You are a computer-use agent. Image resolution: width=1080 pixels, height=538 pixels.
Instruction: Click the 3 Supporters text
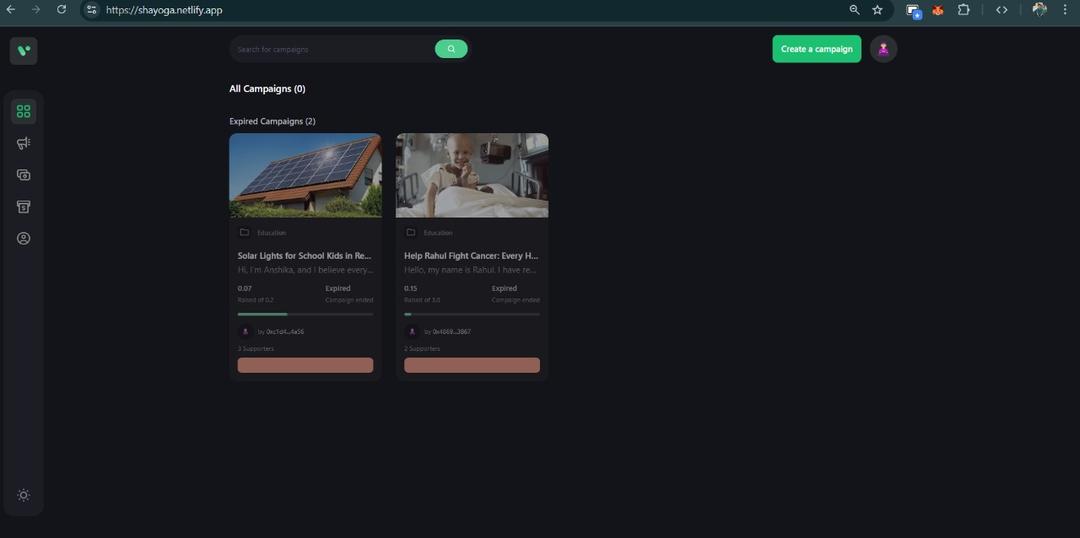256,349
